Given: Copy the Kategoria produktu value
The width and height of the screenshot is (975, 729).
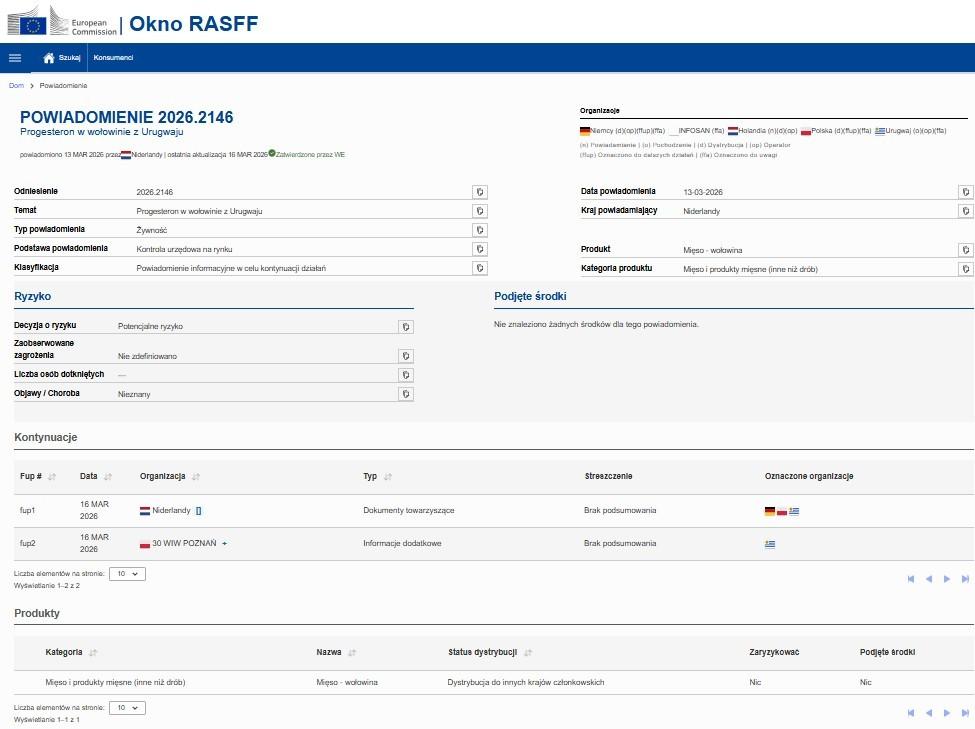Looking at the screenshot, I should 964,269.
